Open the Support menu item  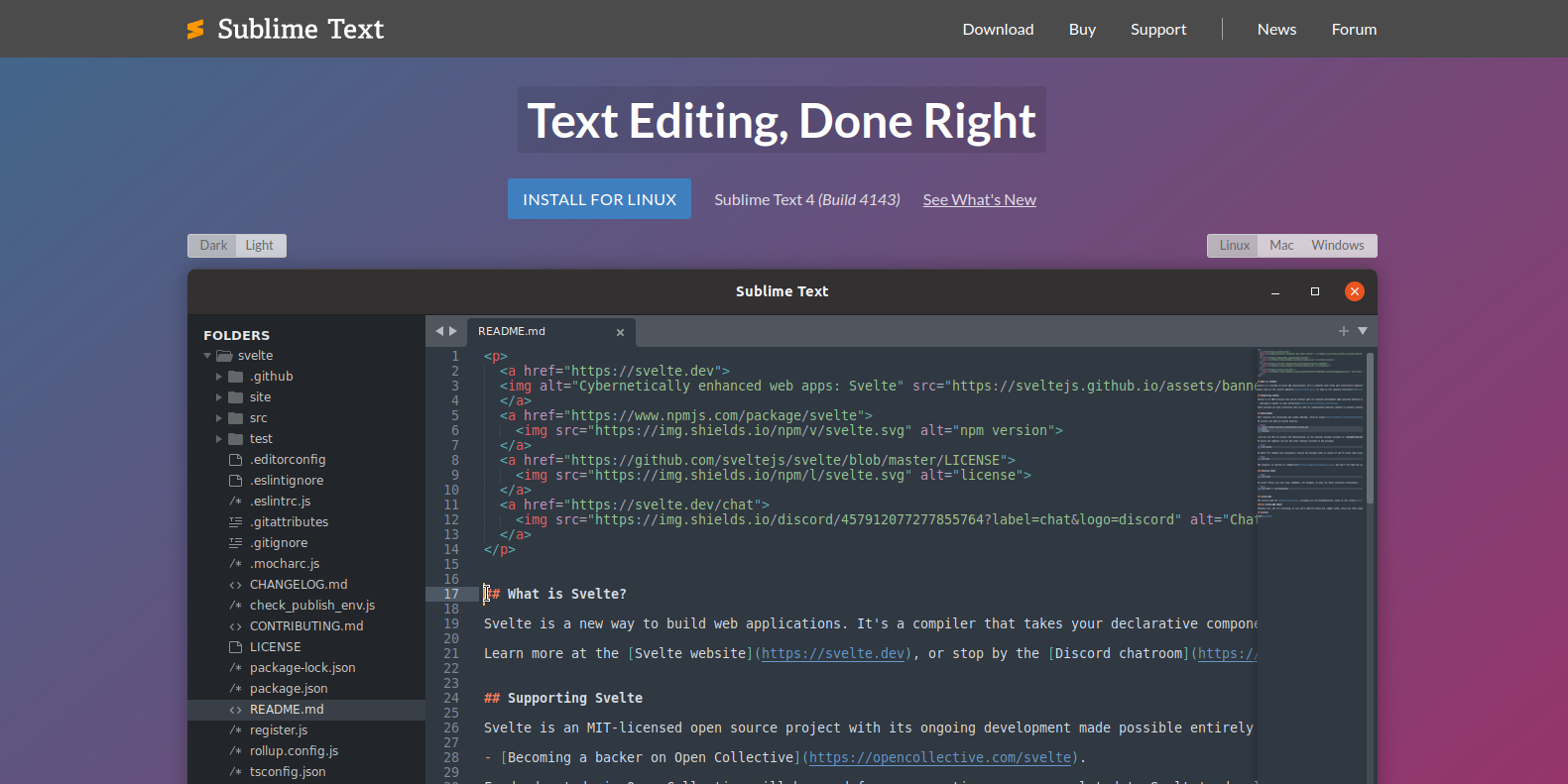click(1158, 30)
